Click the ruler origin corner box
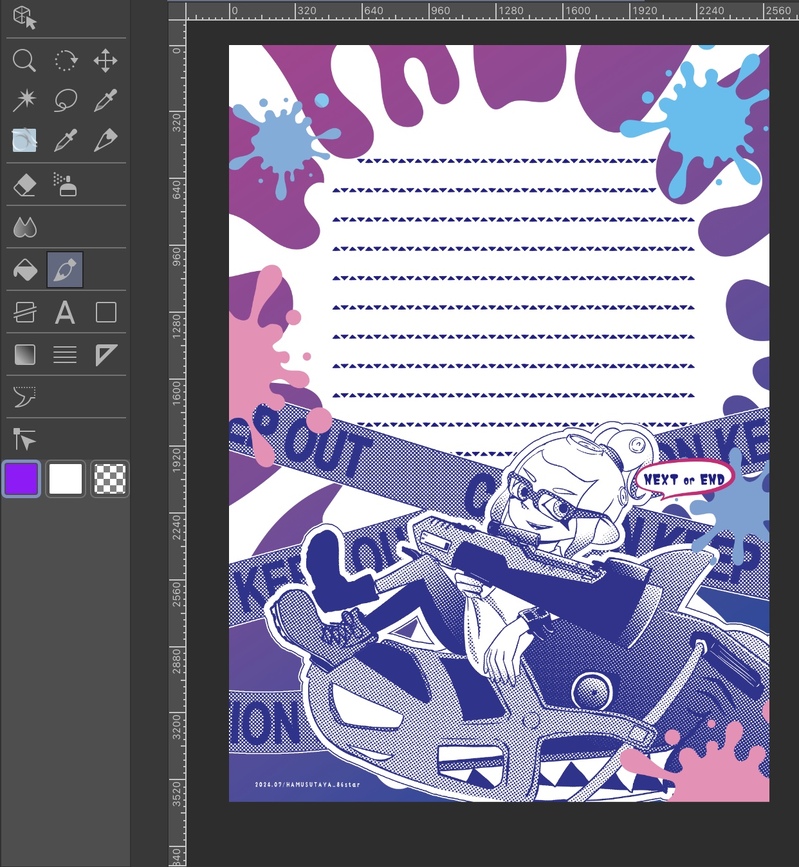Image resolution: width=799 pixels, height=867 pixels. coord(177,12)
